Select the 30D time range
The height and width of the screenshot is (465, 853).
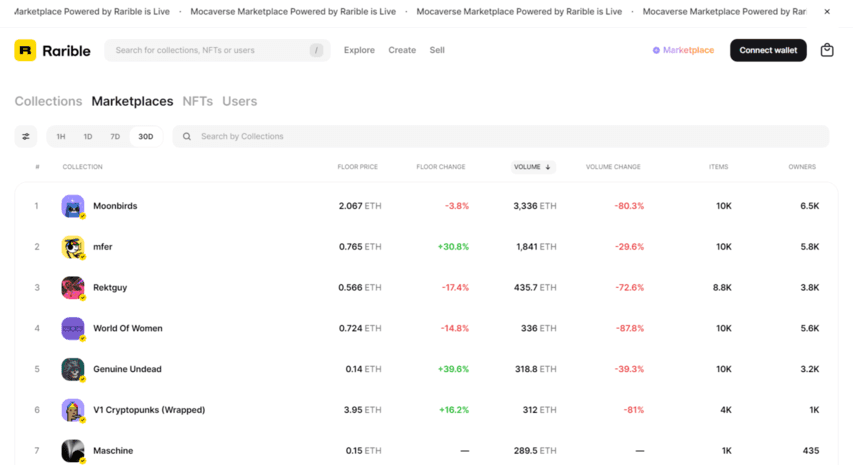pyautogui.click(x=145, y=137)
